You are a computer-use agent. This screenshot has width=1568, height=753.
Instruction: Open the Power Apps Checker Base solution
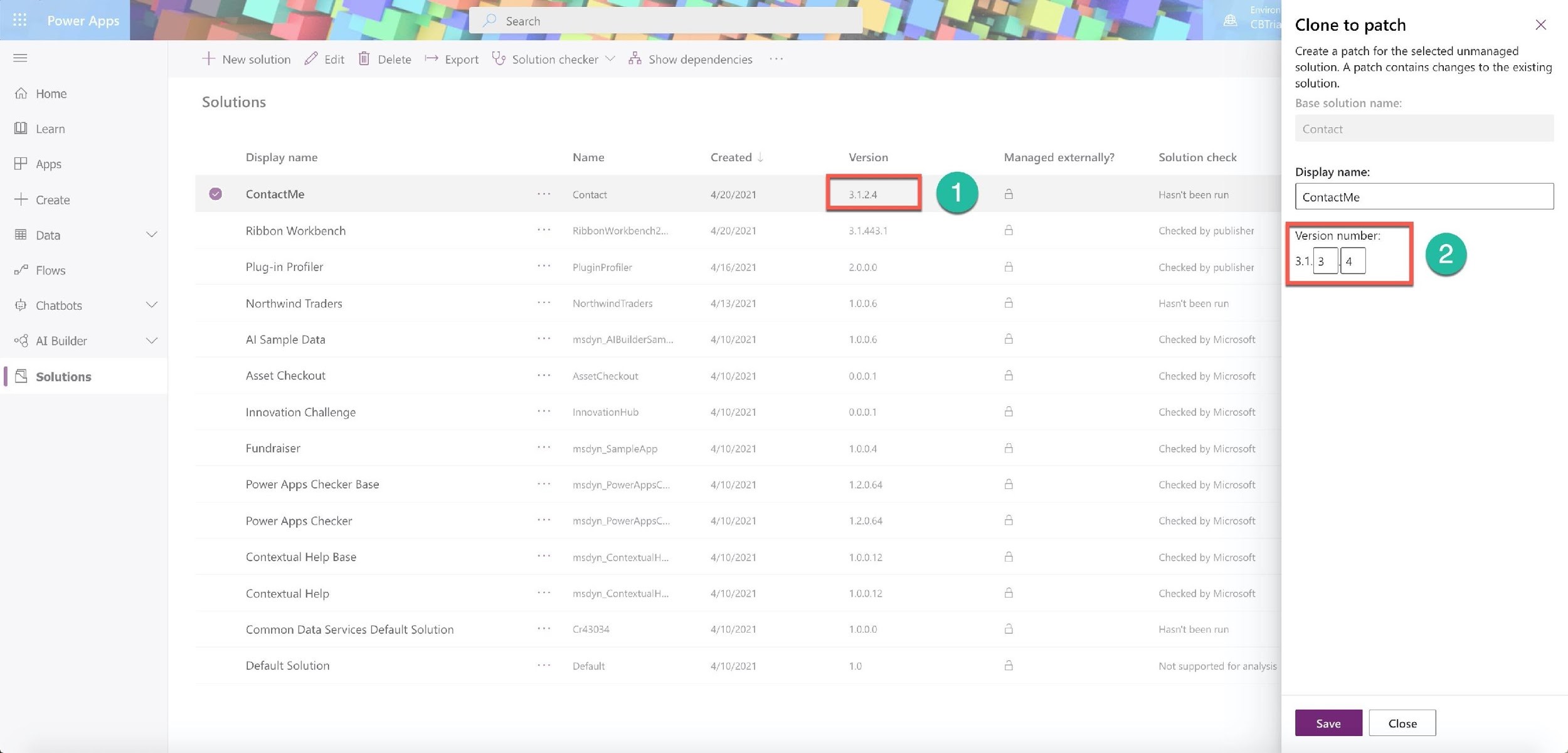pyautogui.click(x=312, y=484)
